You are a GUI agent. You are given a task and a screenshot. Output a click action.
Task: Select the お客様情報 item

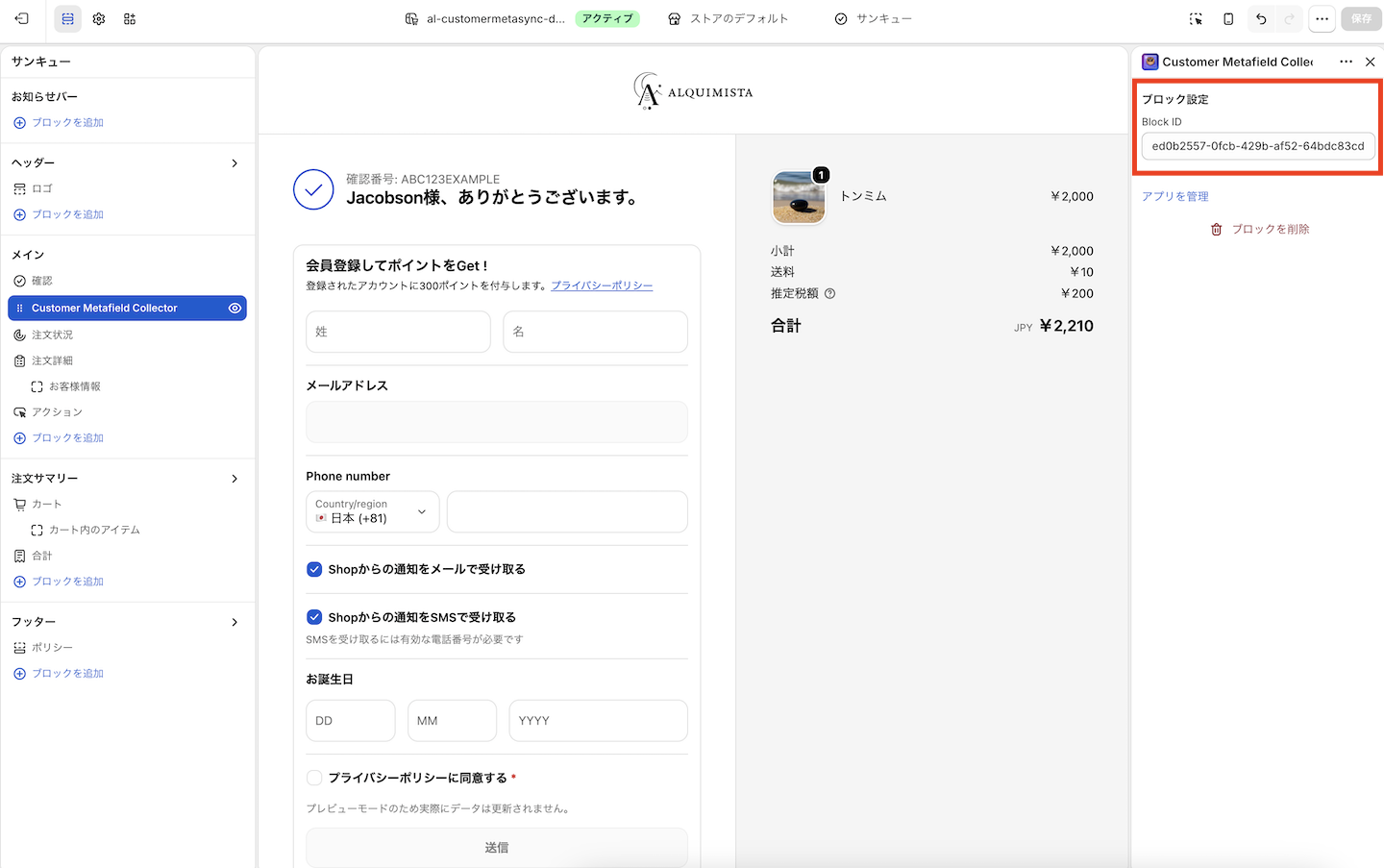(x=65, y=386)
